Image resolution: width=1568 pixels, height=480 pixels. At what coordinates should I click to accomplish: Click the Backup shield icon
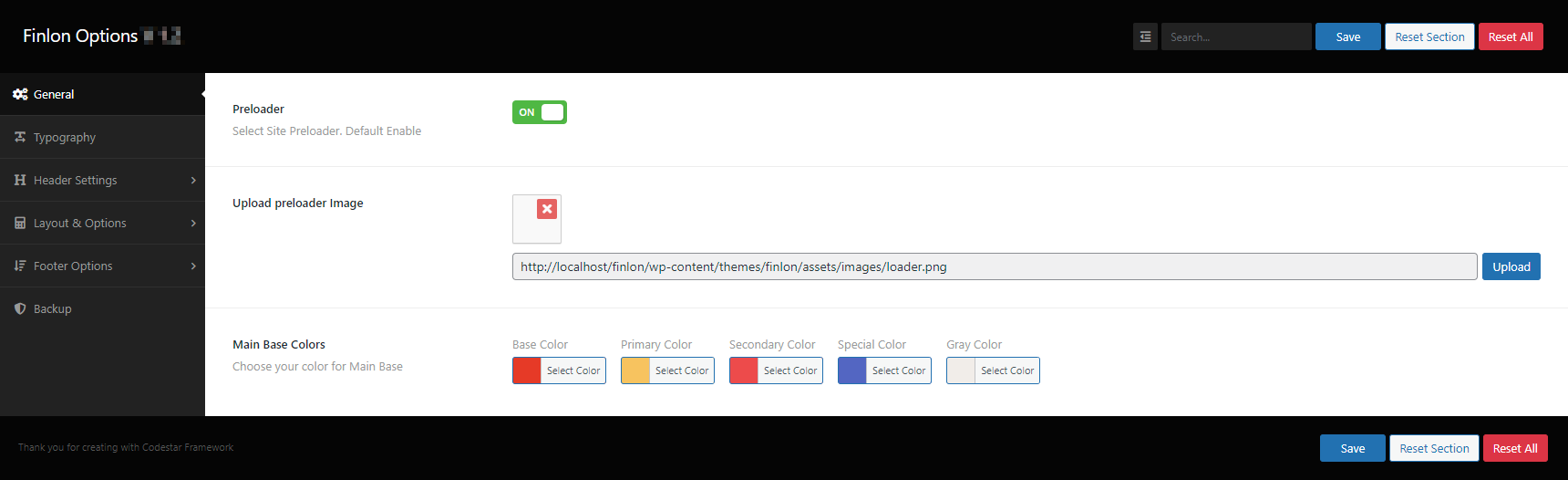pyautogui.click(x=20, y=308)
